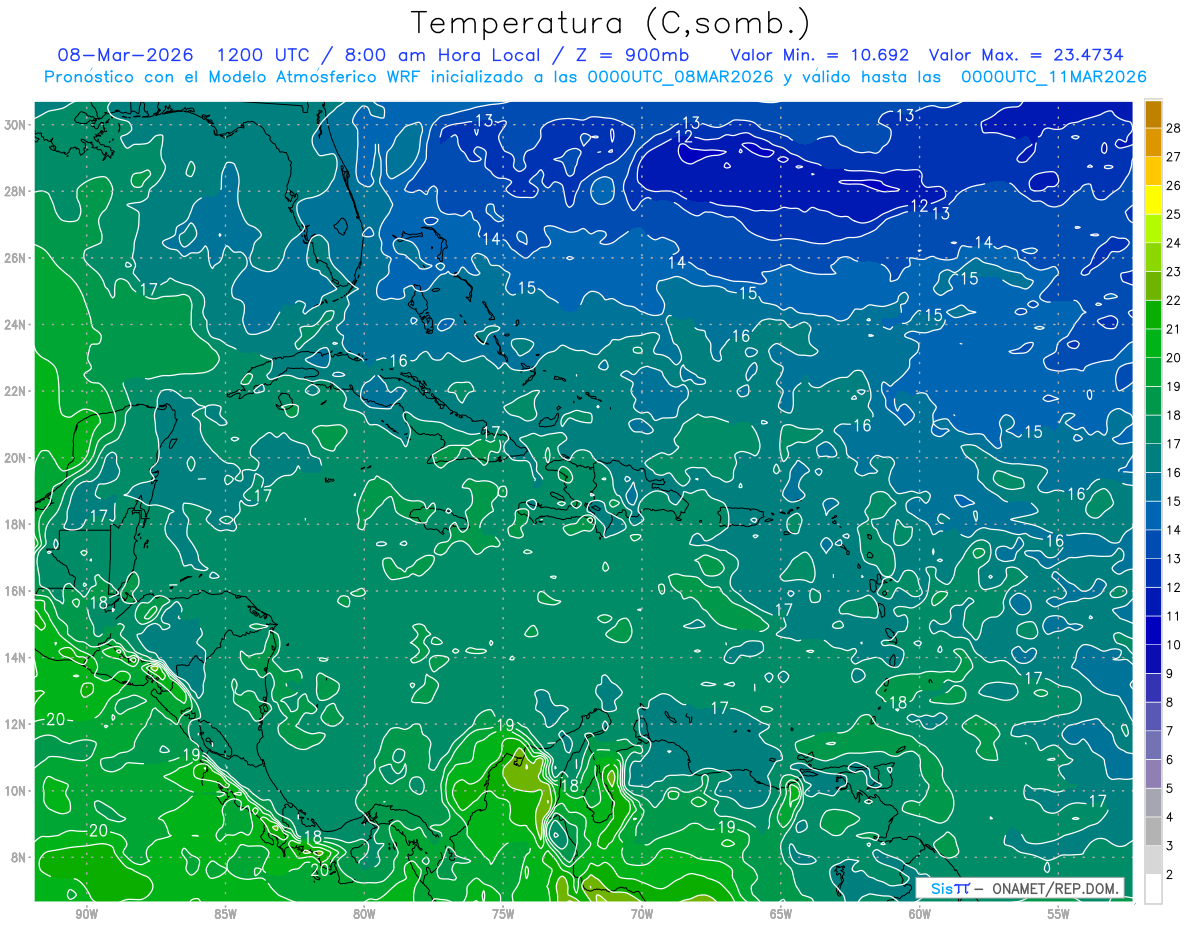The image size is (1200, 927).
Task: Click the title 'Temperatura (C,somb.)'
Action: (611, 24)
